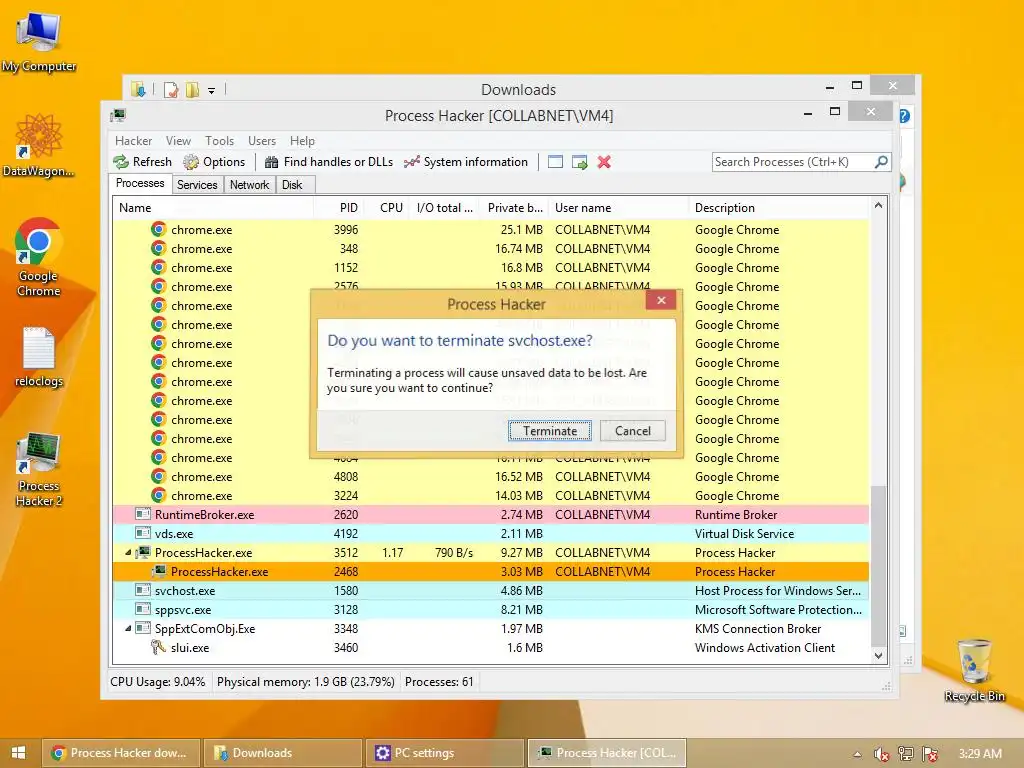Click Cancel in the terminate dialog
Viewport: 1024px width, 768px height.
(x=633, y=431)
